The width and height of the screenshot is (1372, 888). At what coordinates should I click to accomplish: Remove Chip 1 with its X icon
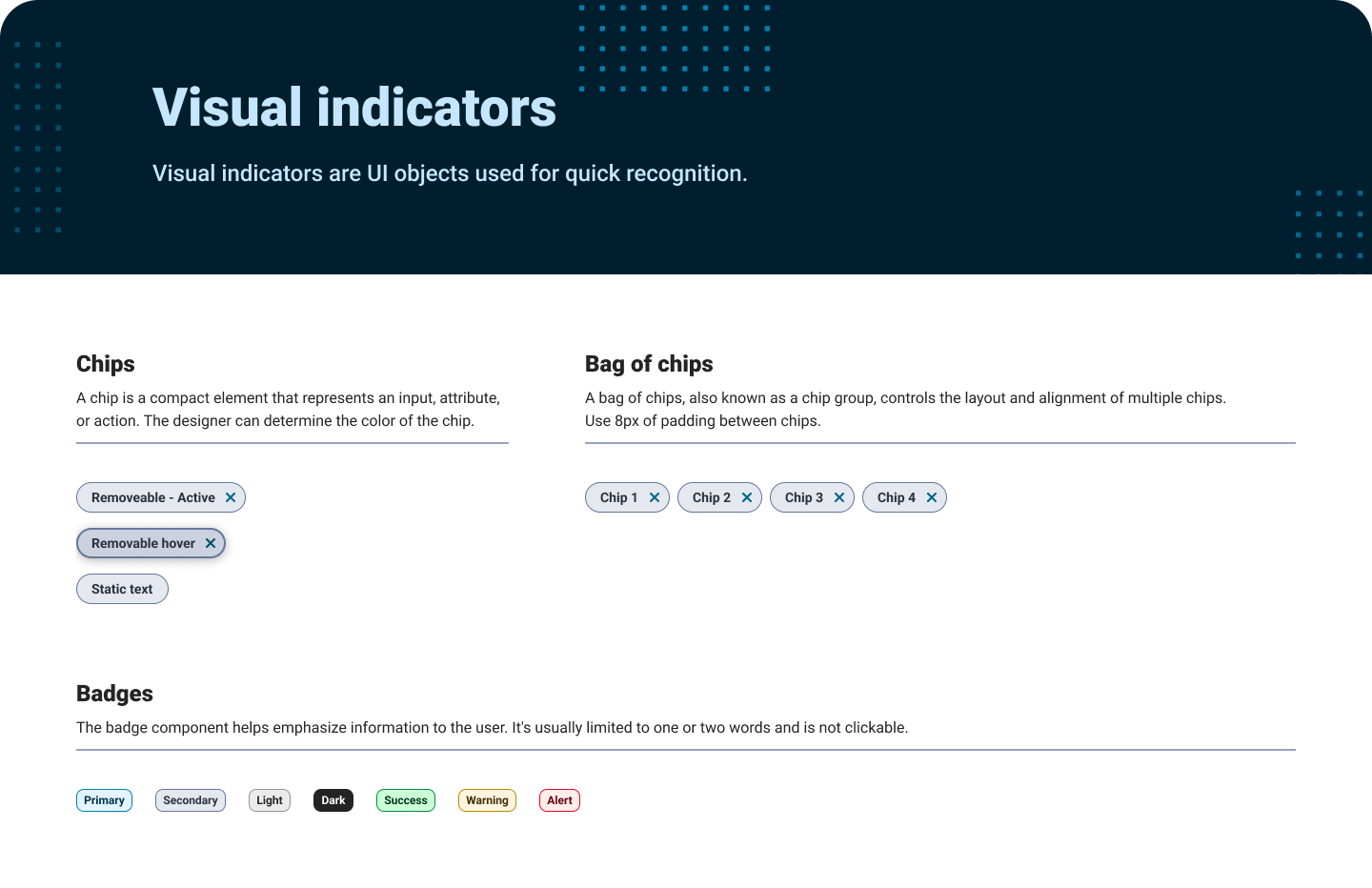(x=655, y=497)
